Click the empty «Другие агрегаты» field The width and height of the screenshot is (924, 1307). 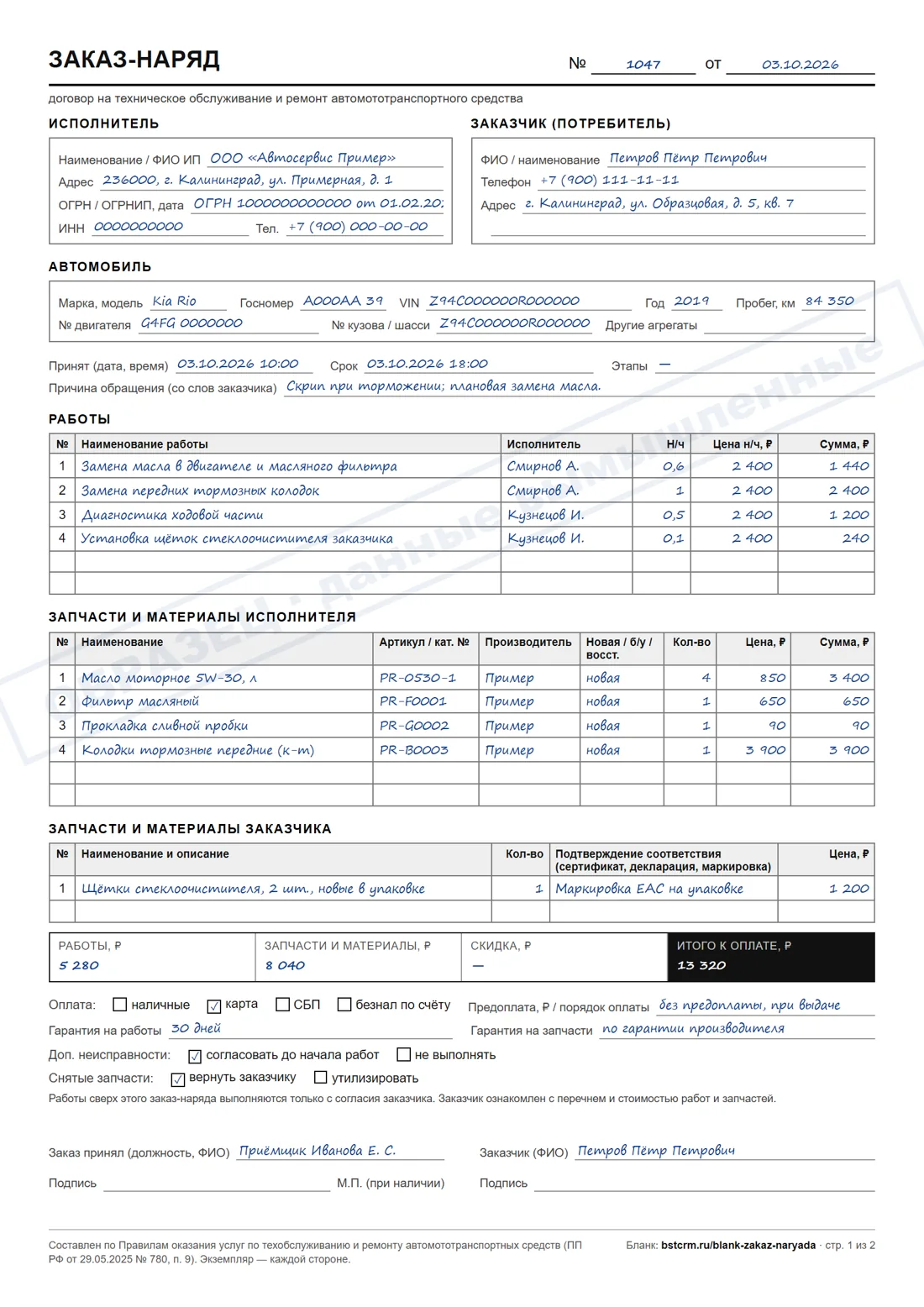785,324
